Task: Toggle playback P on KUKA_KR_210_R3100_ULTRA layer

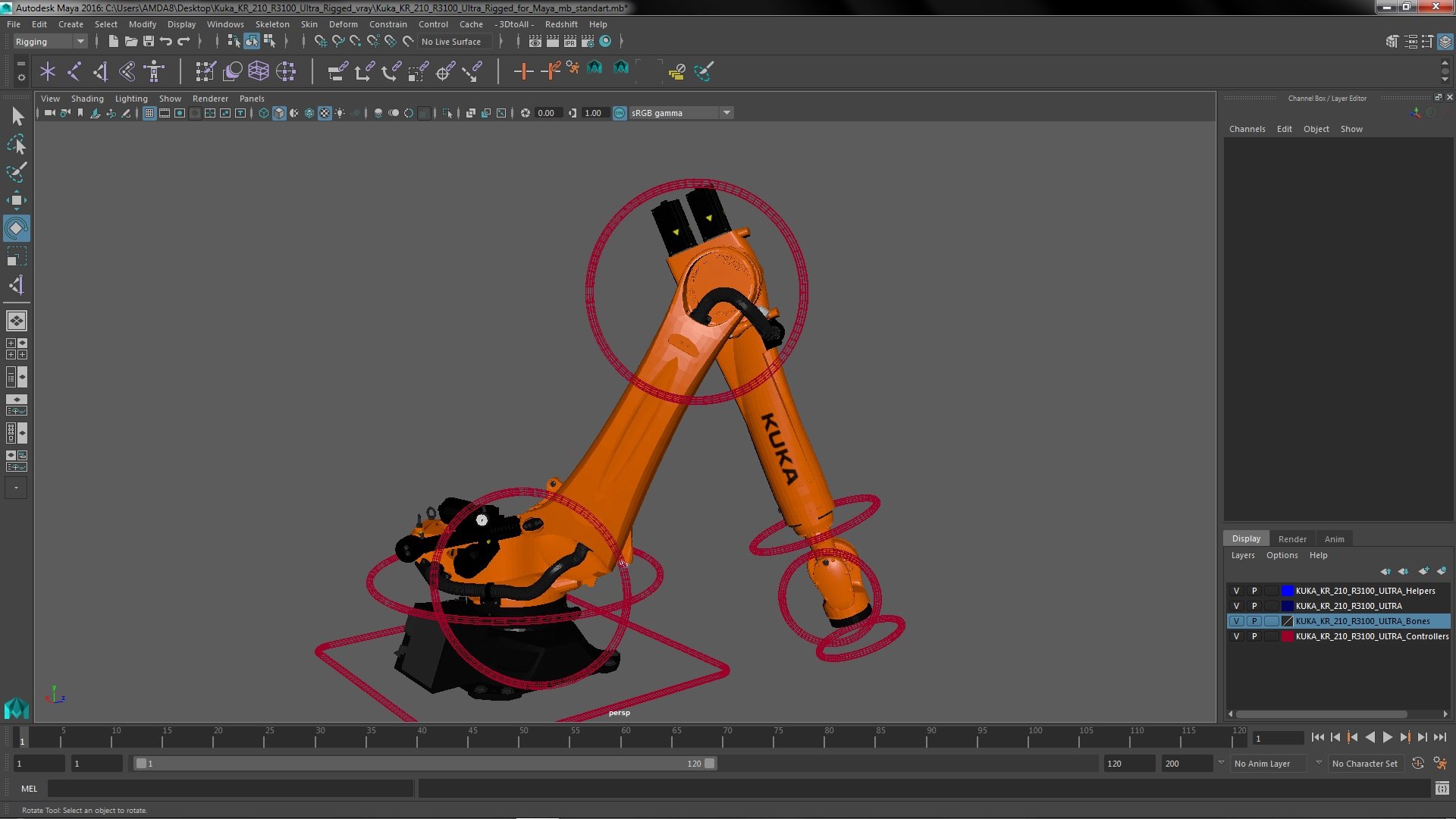Action: [x=1254, y=606]
